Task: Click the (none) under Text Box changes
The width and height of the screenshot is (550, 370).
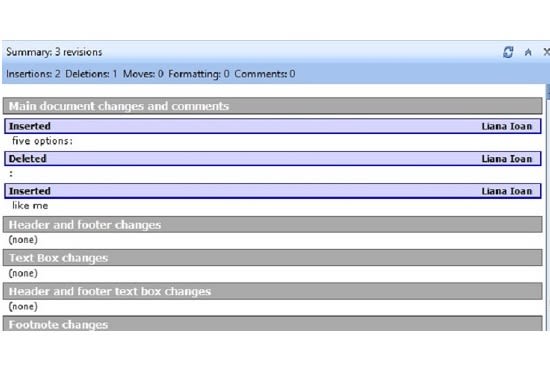Action: pos(23,273)
